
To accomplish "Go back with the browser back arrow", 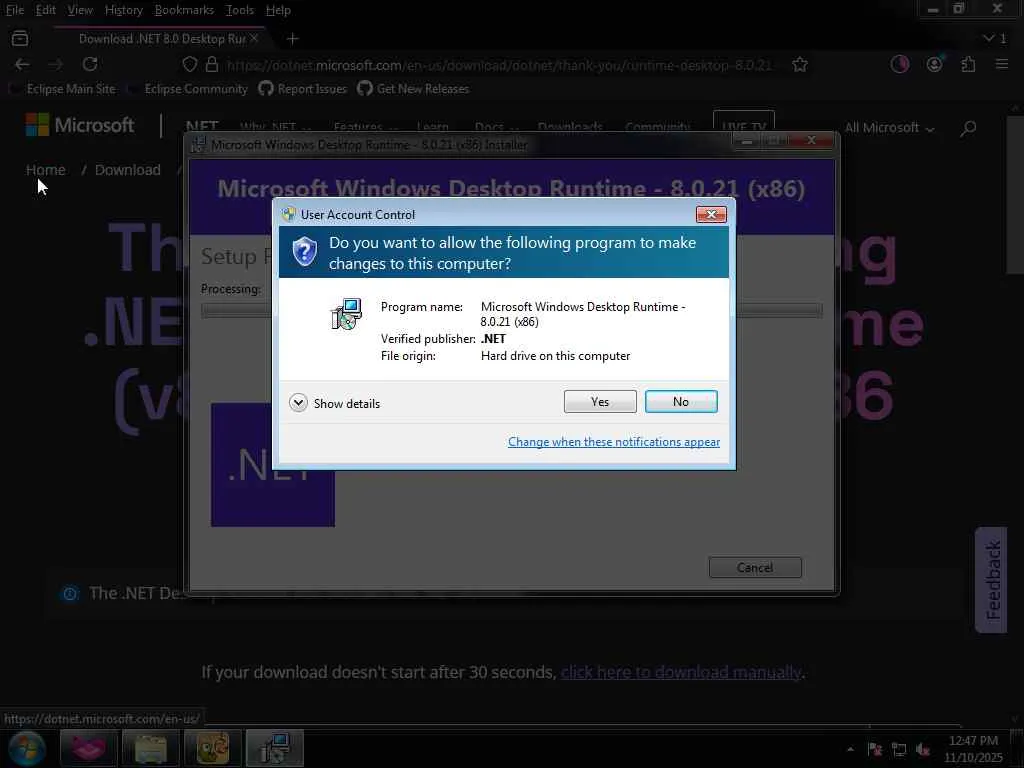I will click(22, 65).
